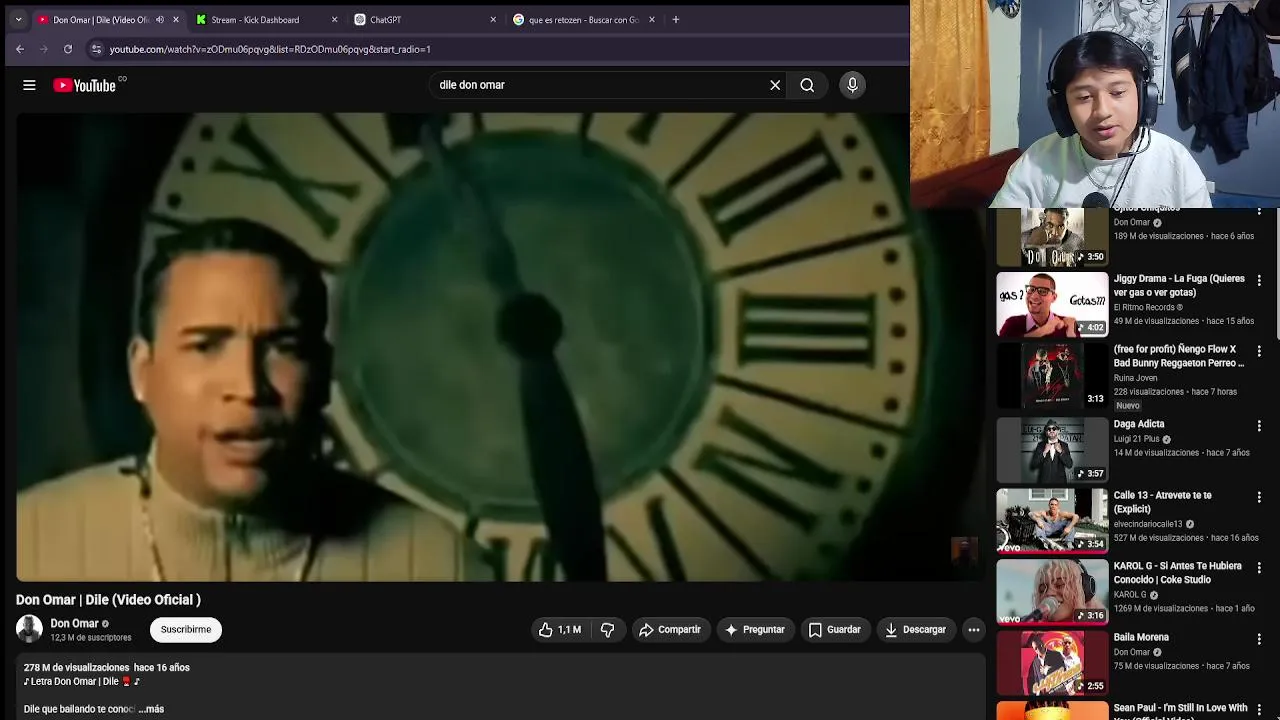Click '278 M de visualizaciones' text
Image resolution: width=1280 pixels, height=720 pixels.
click(76, 668)
